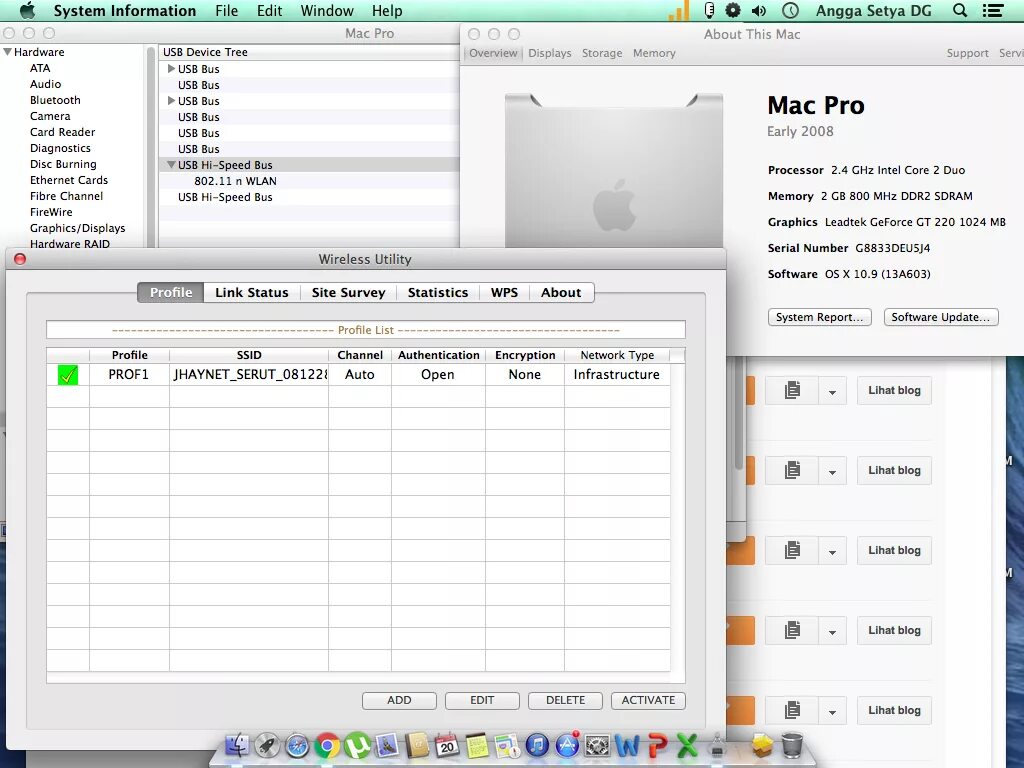Click Support in About This Mac
This screenshot has height=768, width=1024.
pyautogui.click(x=968, y=53)
